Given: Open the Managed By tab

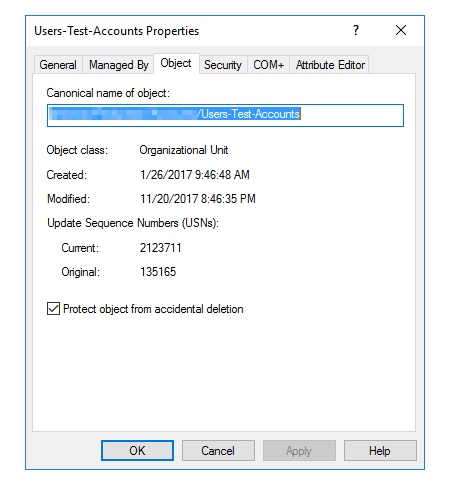Looking at the screenshot, I should pyautogui.click(x=118, y=65).
